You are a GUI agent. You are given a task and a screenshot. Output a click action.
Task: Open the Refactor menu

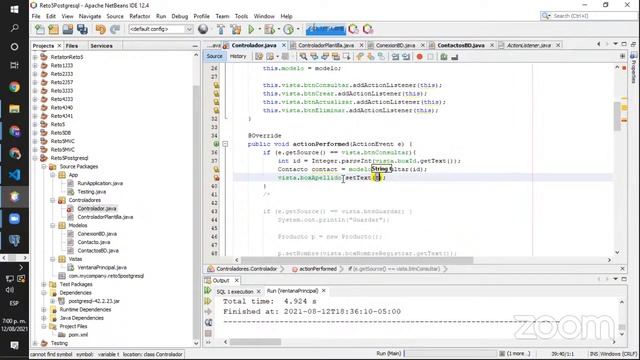click(x=140, y=16)
